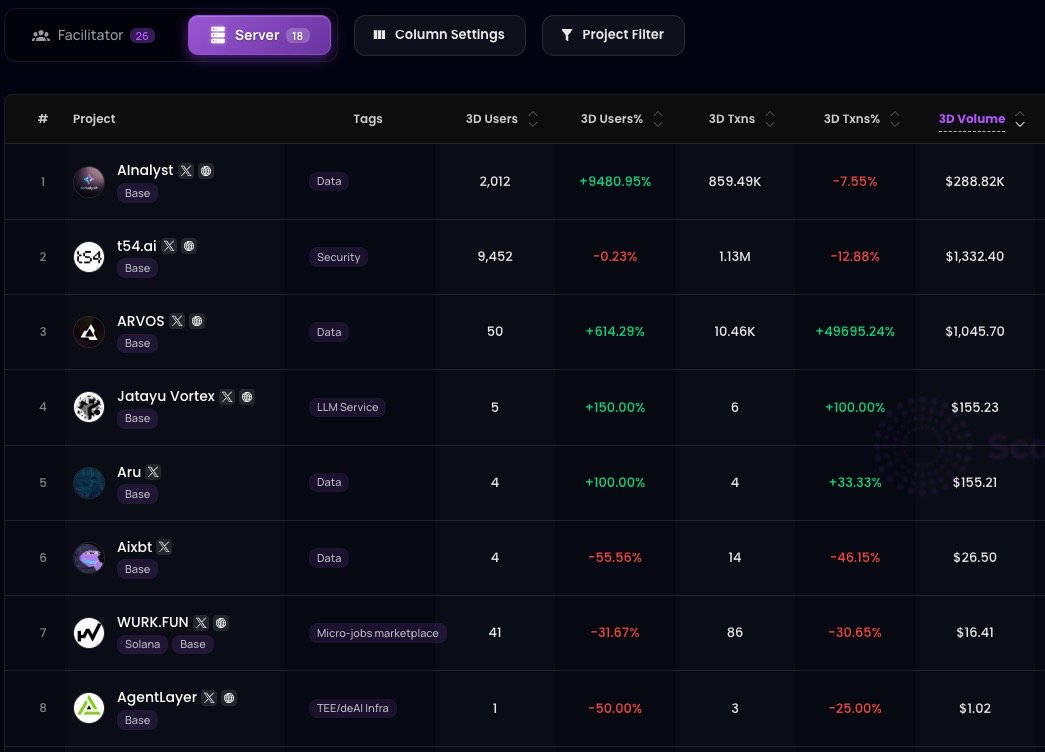Open AInalyst's X profile icon
1045x752 pixels.
[186, 171]
